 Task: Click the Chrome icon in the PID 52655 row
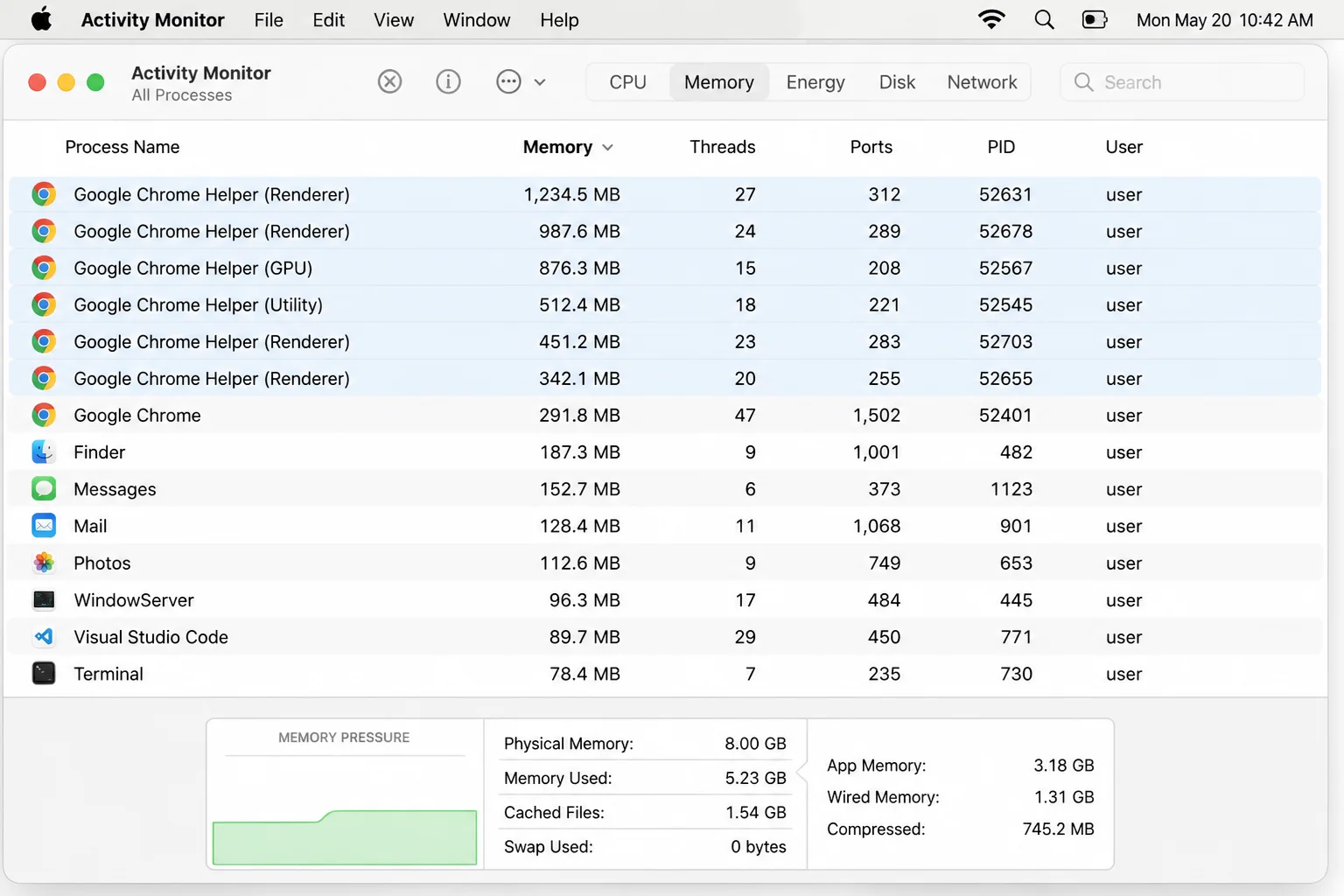coord(44,378)
